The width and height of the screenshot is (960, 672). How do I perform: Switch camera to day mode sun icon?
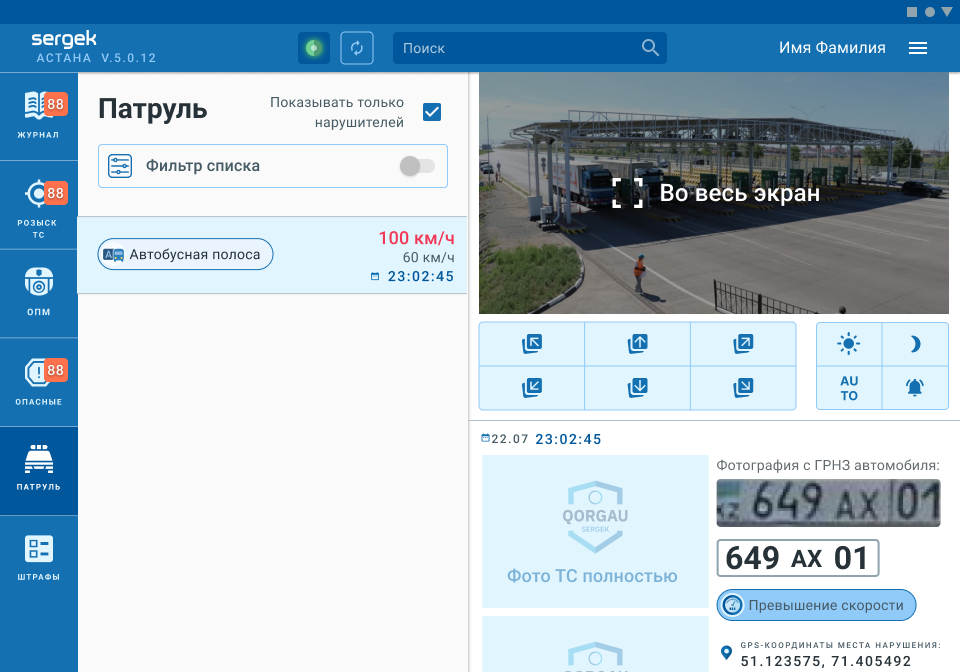[849, 344]
